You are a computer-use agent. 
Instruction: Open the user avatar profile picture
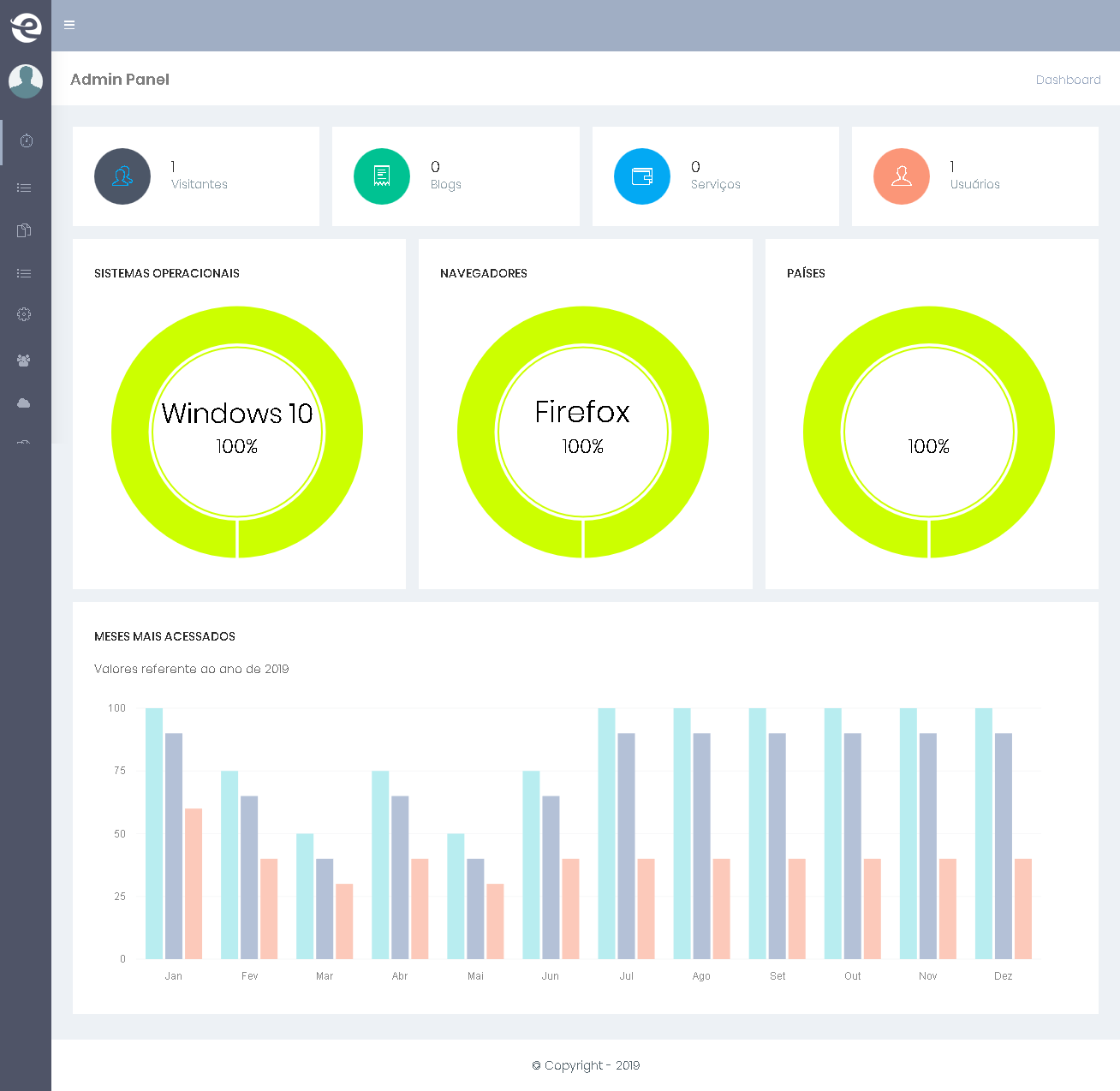pos(26,81)
